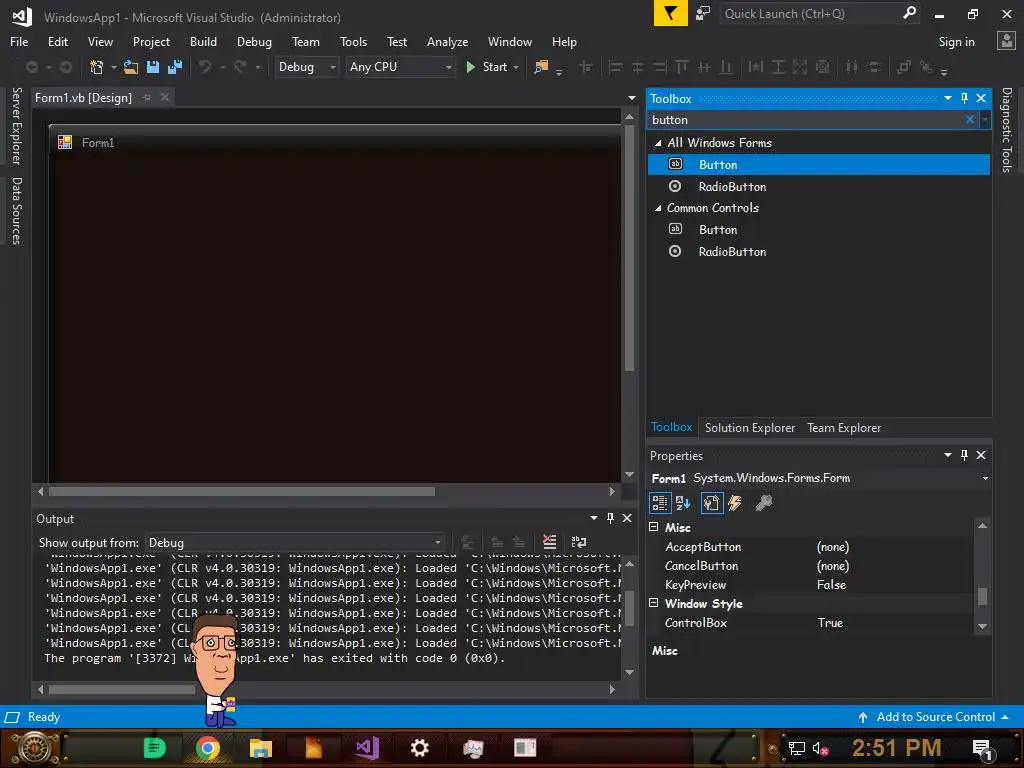
Task: Sort properties alphabetically
Action: pyautogui.click(x=683, y=503)
